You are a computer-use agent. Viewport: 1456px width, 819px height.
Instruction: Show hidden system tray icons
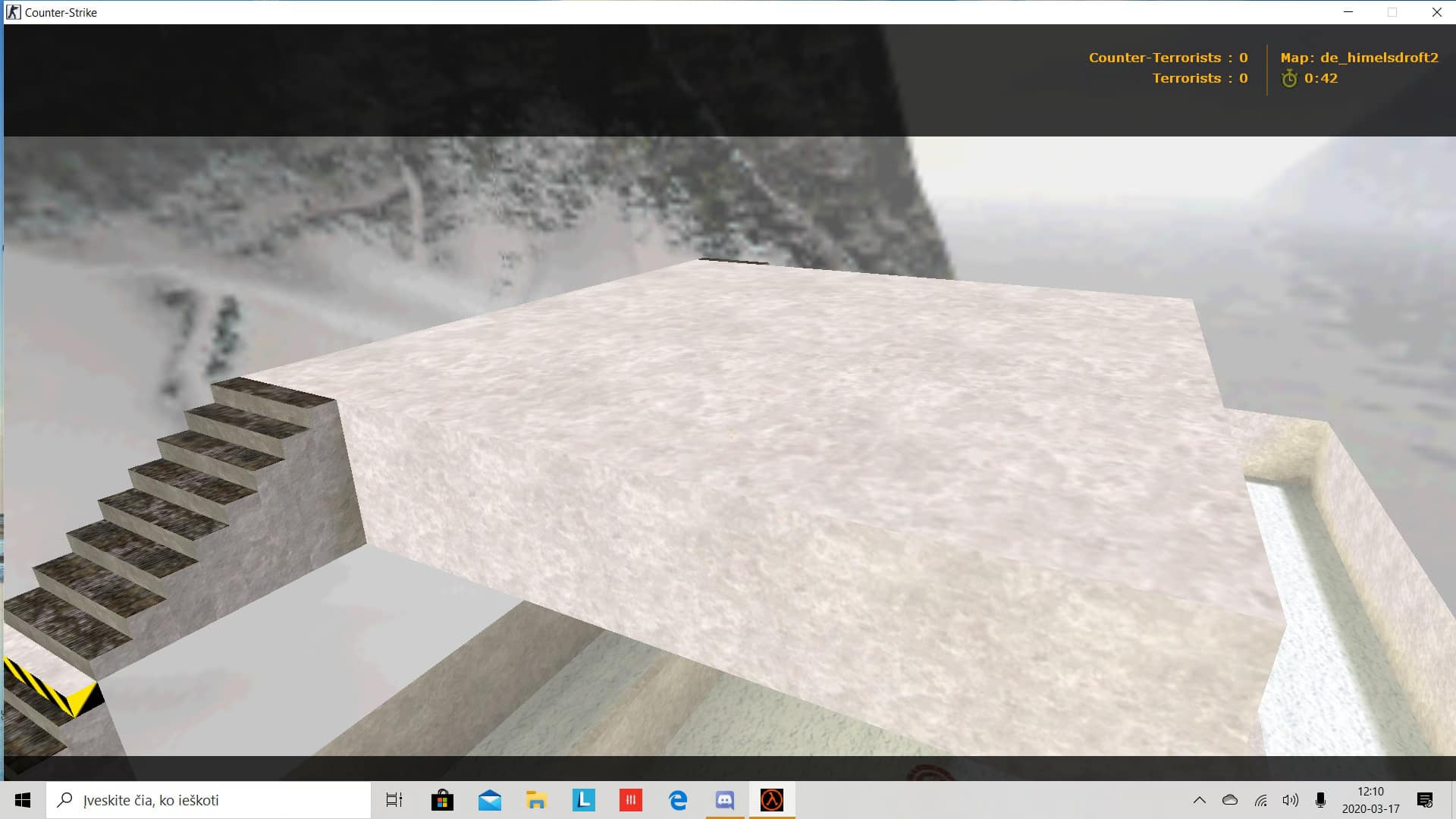point(1200,800)
